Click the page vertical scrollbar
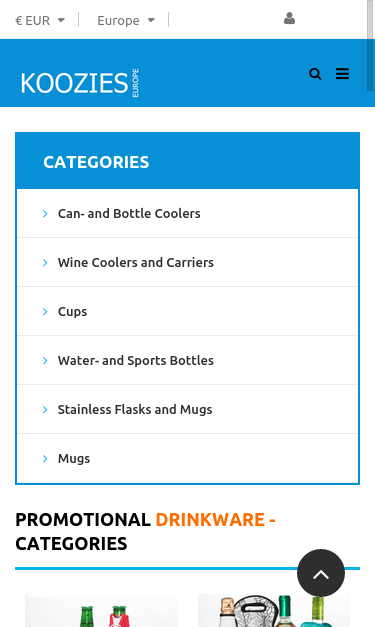 [x=370, y=45]
